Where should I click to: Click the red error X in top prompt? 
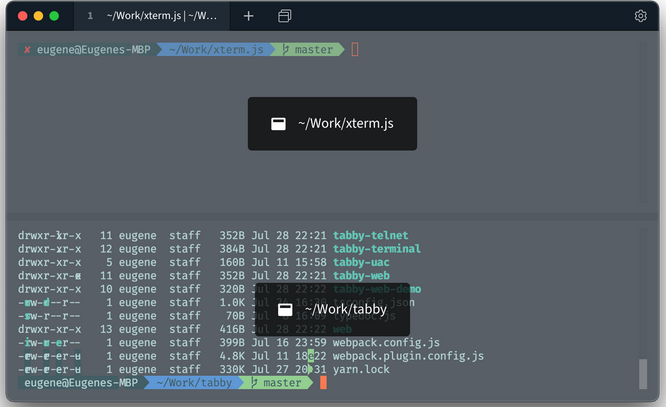tap(27, 50)
